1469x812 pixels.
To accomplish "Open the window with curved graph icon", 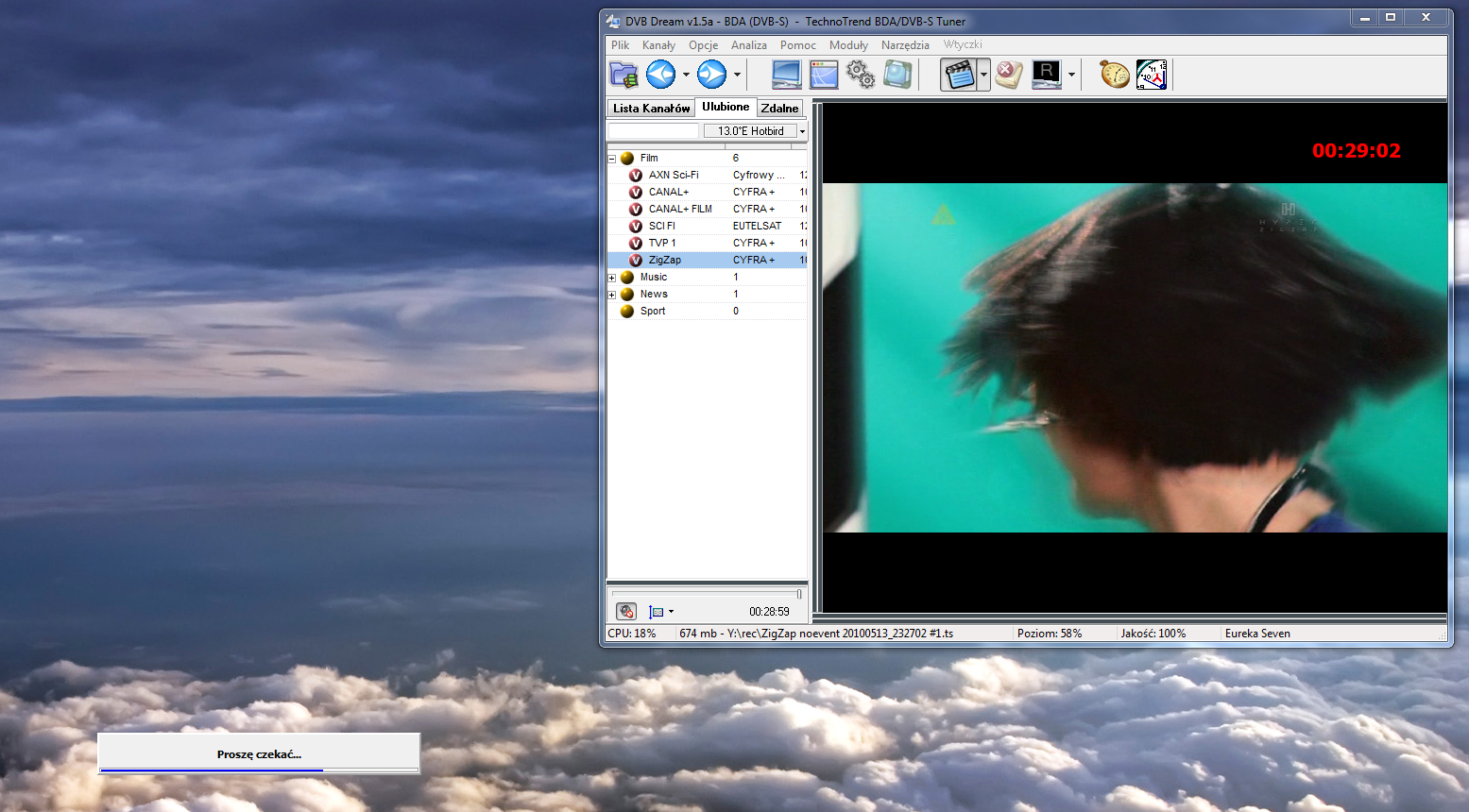I will [824, 75].
